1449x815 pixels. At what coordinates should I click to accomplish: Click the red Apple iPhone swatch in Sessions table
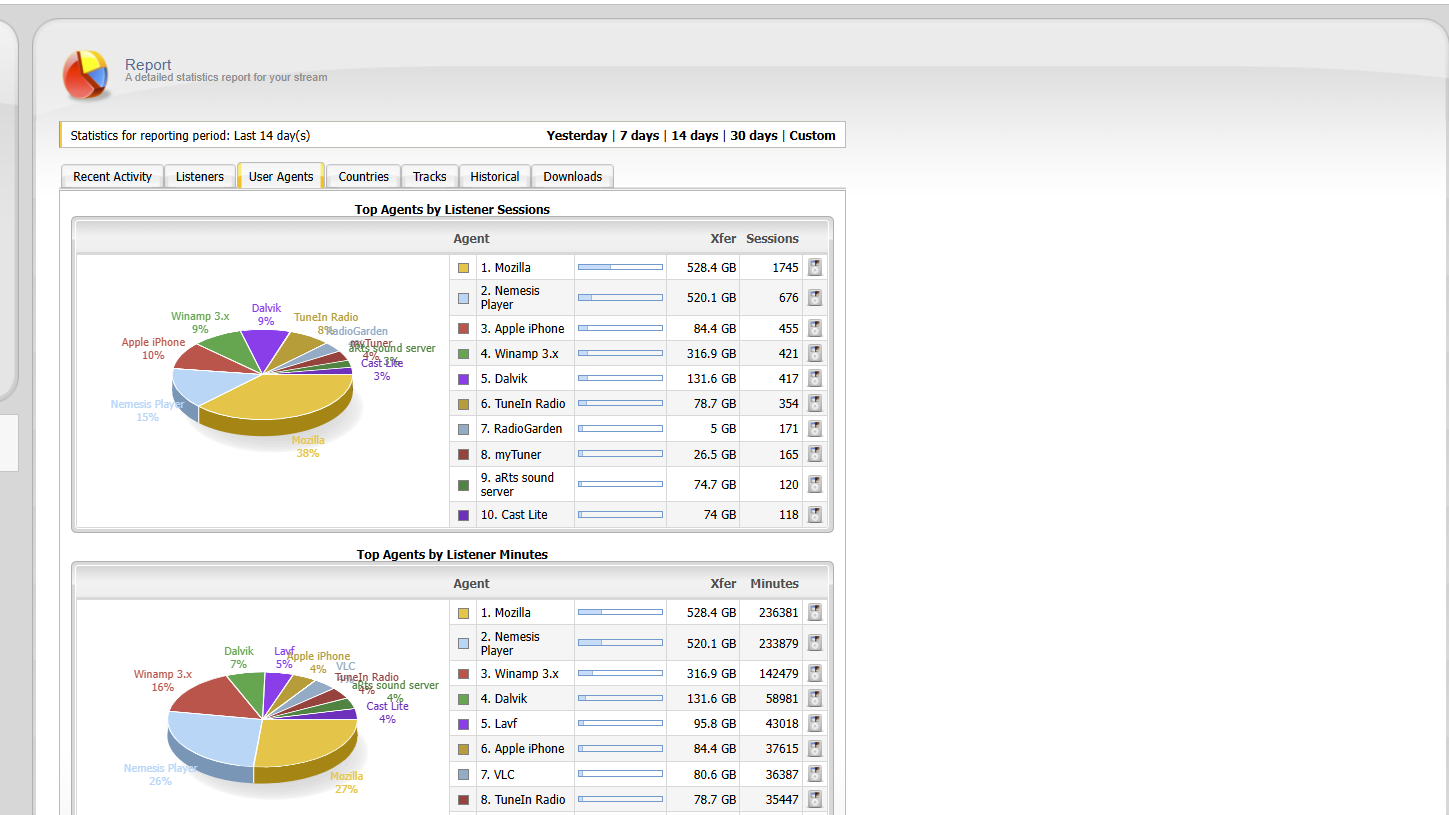pos(463,328)
